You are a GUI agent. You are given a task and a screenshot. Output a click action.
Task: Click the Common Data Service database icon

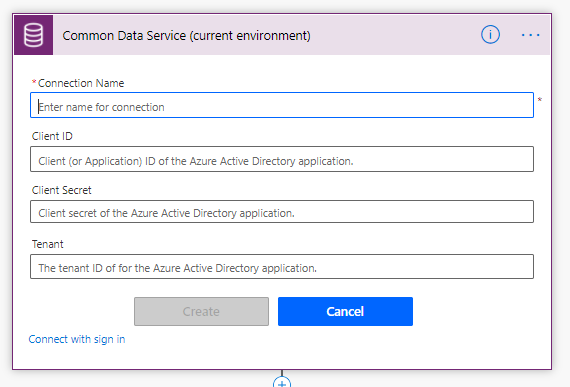pos(33,35)
